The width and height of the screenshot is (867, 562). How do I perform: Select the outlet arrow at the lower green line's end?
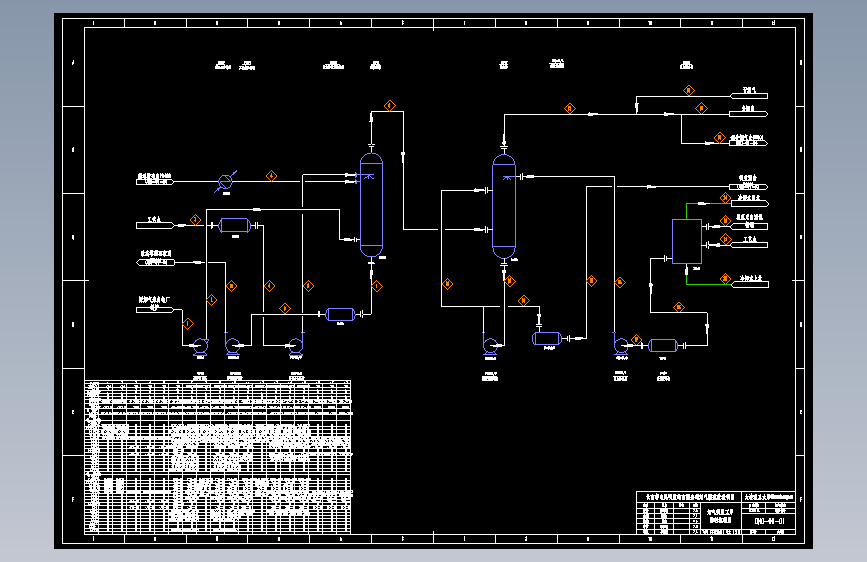pos(750,284)
